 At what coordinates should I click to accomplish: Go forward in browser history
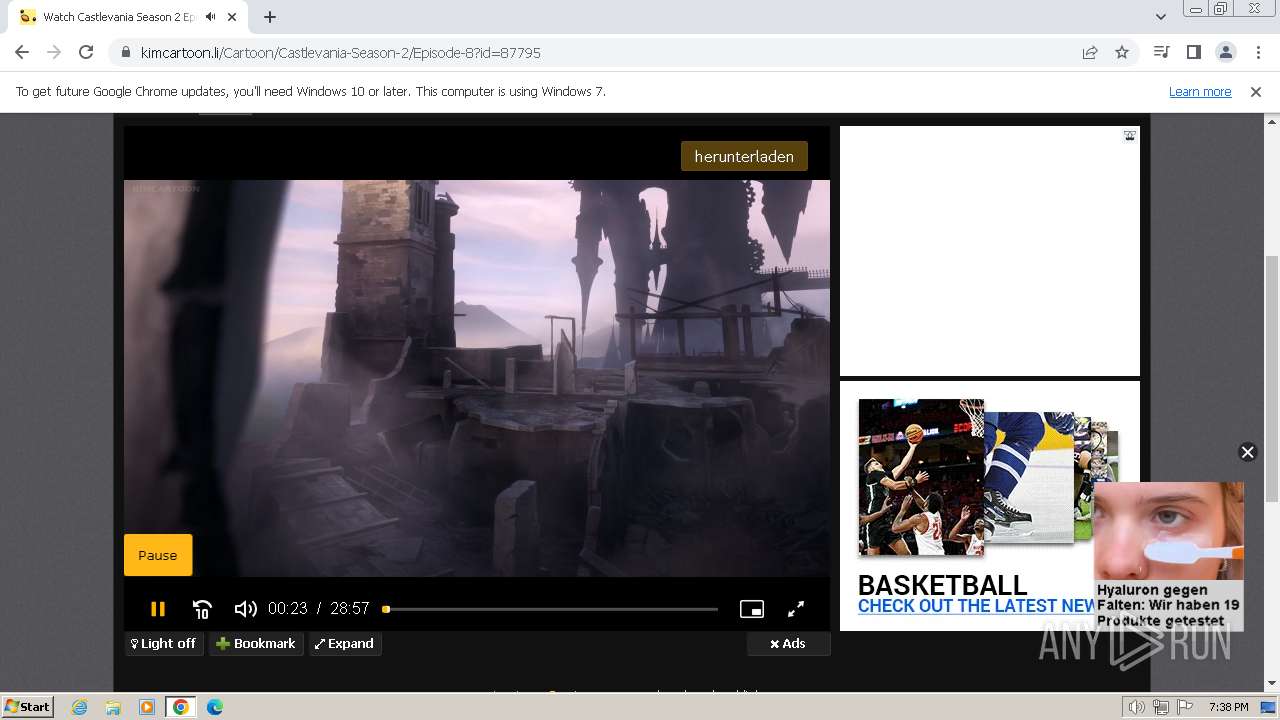(x=54, y=52)
